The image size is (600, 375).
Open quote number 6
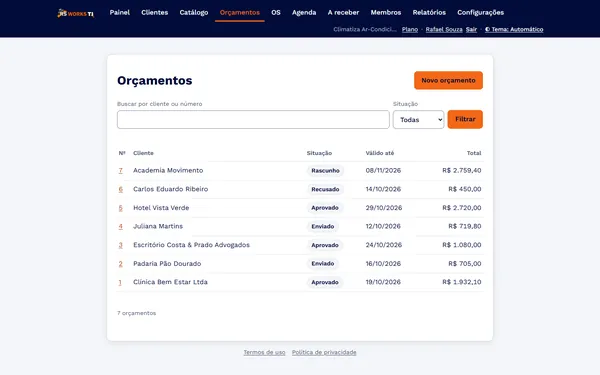(121, 189)
